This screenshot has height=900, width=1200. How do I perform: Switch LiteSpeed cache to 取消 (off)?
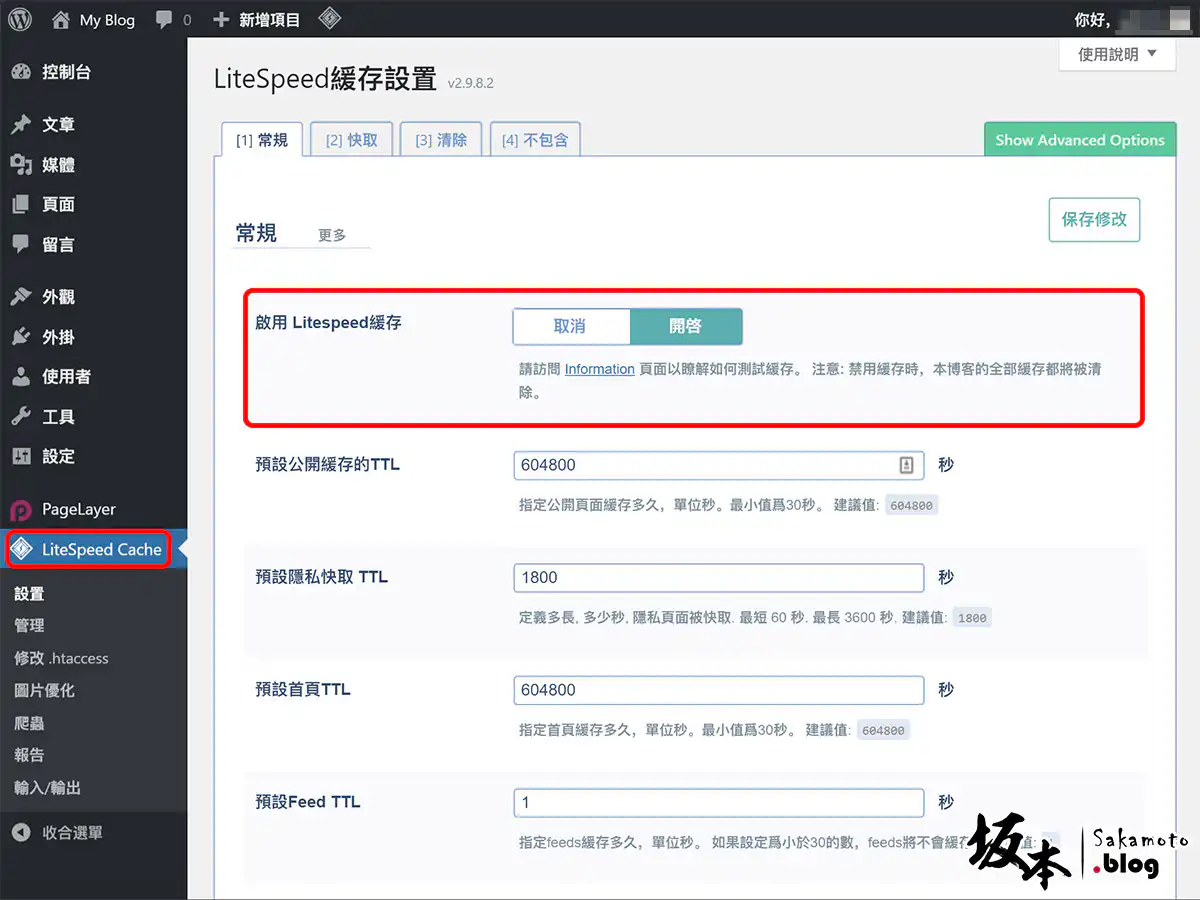(x=570, y=326)
